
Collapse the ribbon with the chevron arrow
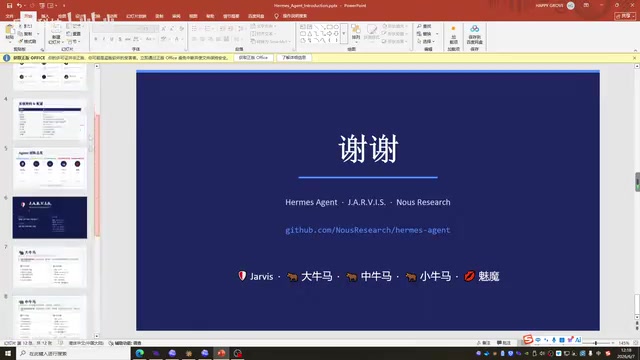point(635,50)
